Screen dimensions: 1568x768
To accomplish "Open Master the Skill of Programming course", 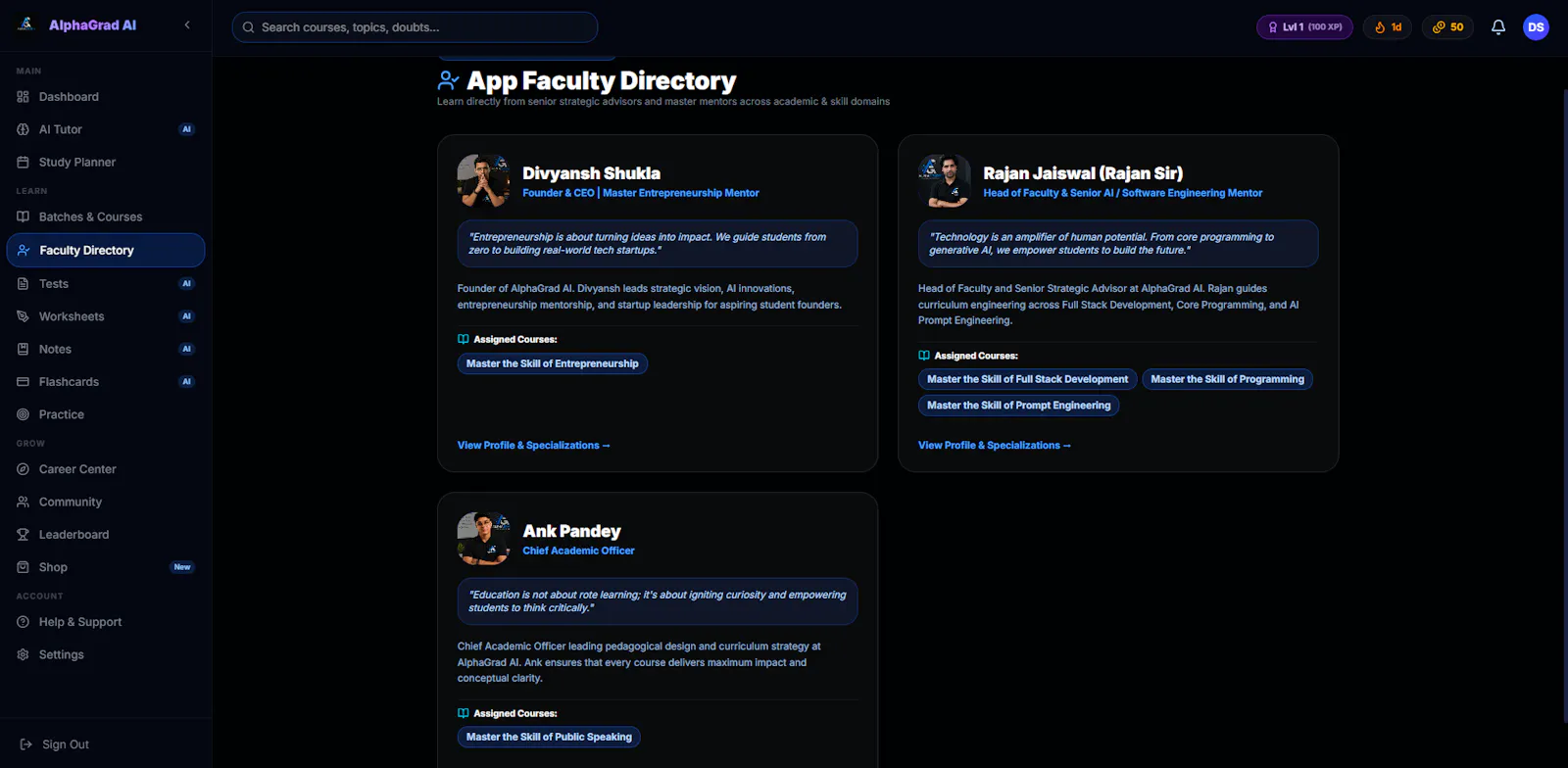I will click(1227, 379).
